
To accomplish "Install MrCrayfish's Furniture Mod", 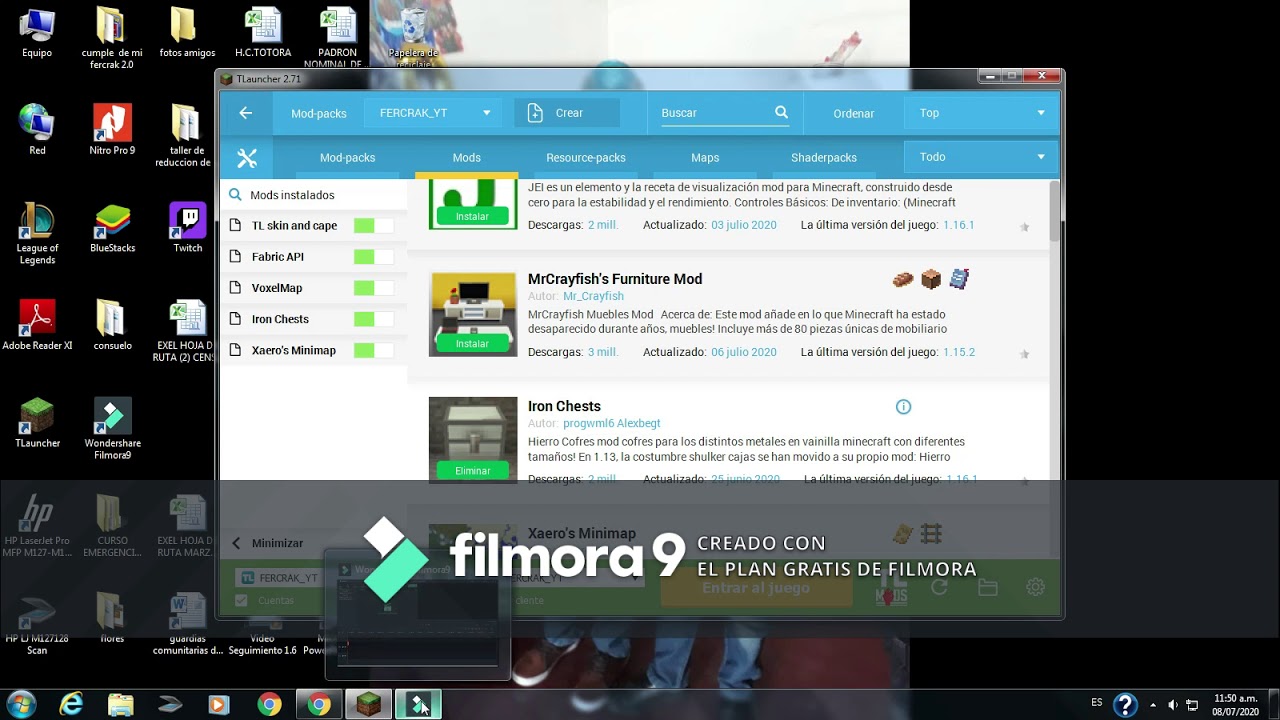I will 472,344.
